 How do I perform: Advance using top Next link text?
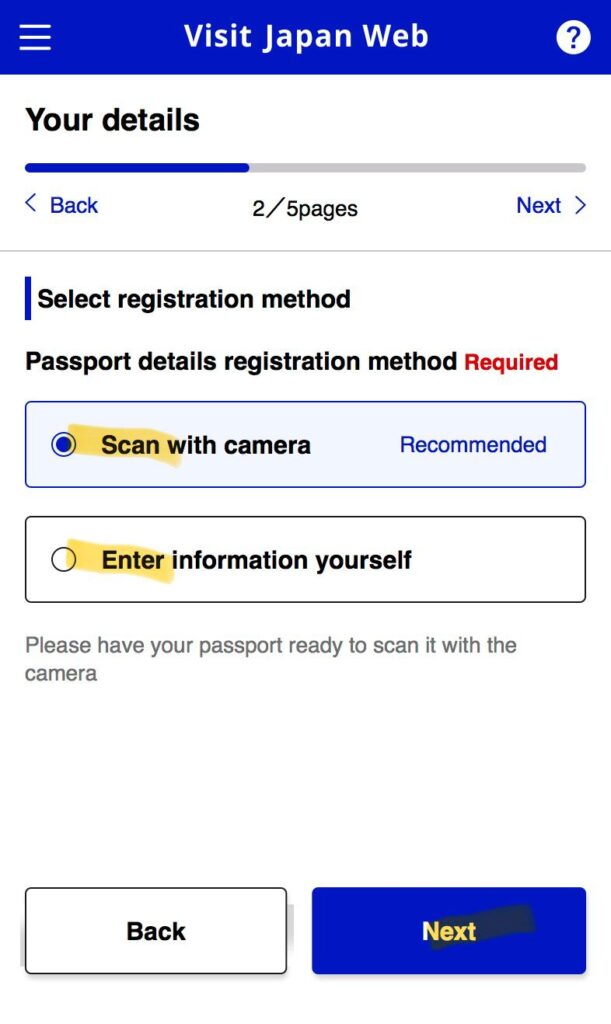538,205
